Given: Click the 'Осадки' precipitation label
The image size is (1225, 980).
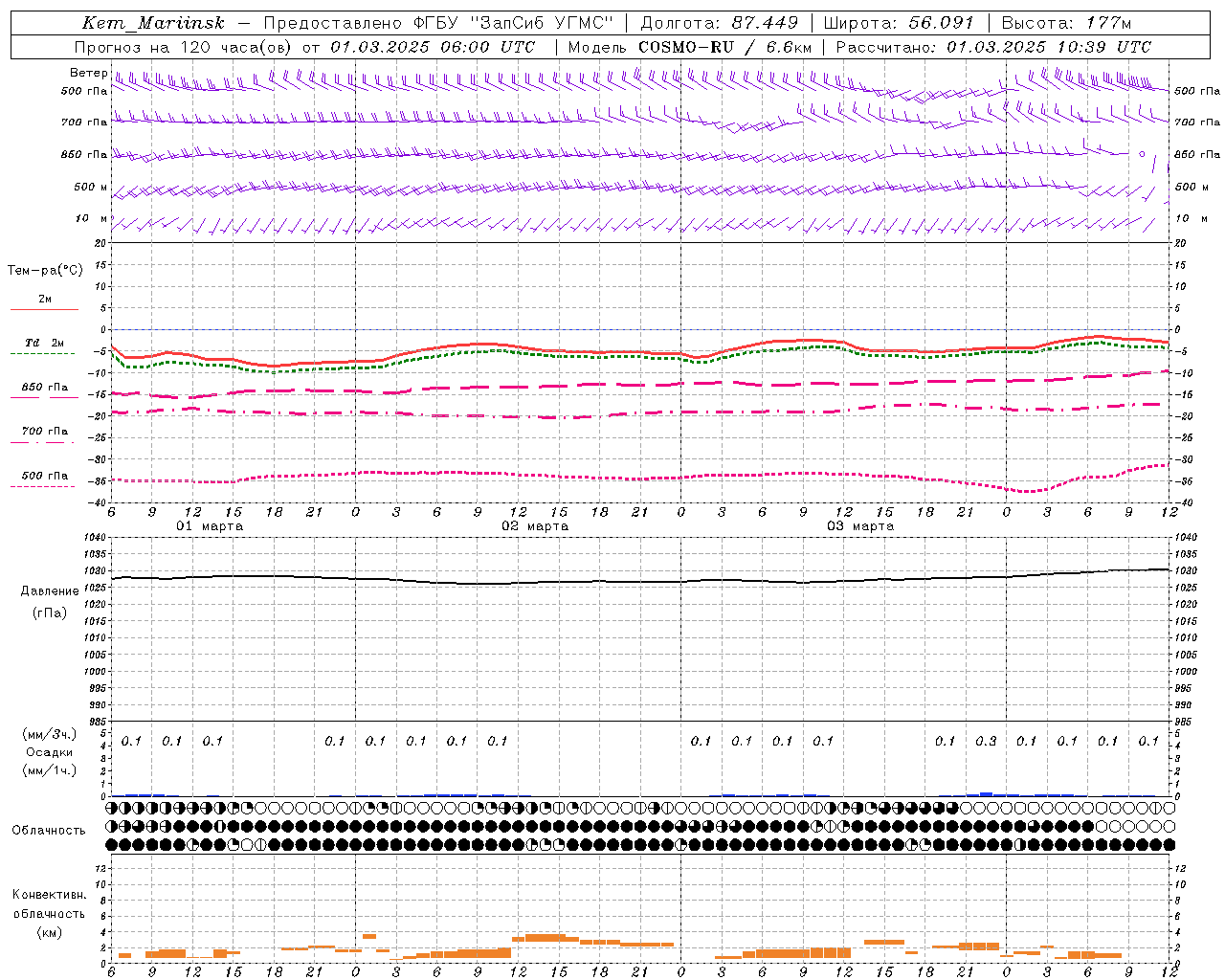Looking at the screenshot, I should [x=50, y=752].
